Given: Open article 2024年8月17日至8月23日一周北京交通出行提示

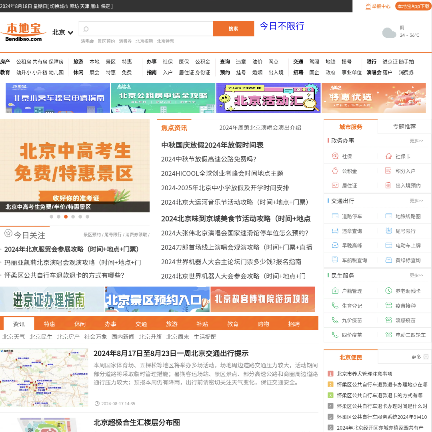Looking at the screenshot, I should [171, 353].
